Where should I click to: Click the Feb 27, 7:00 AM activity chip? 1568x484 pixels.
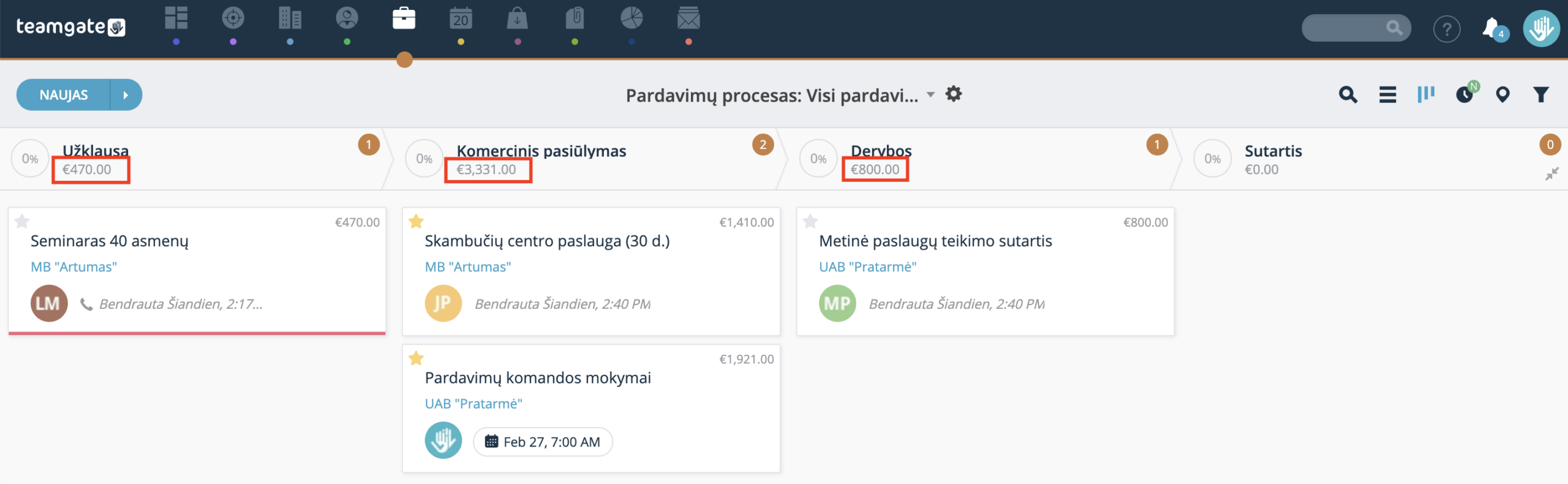(543, 442)
